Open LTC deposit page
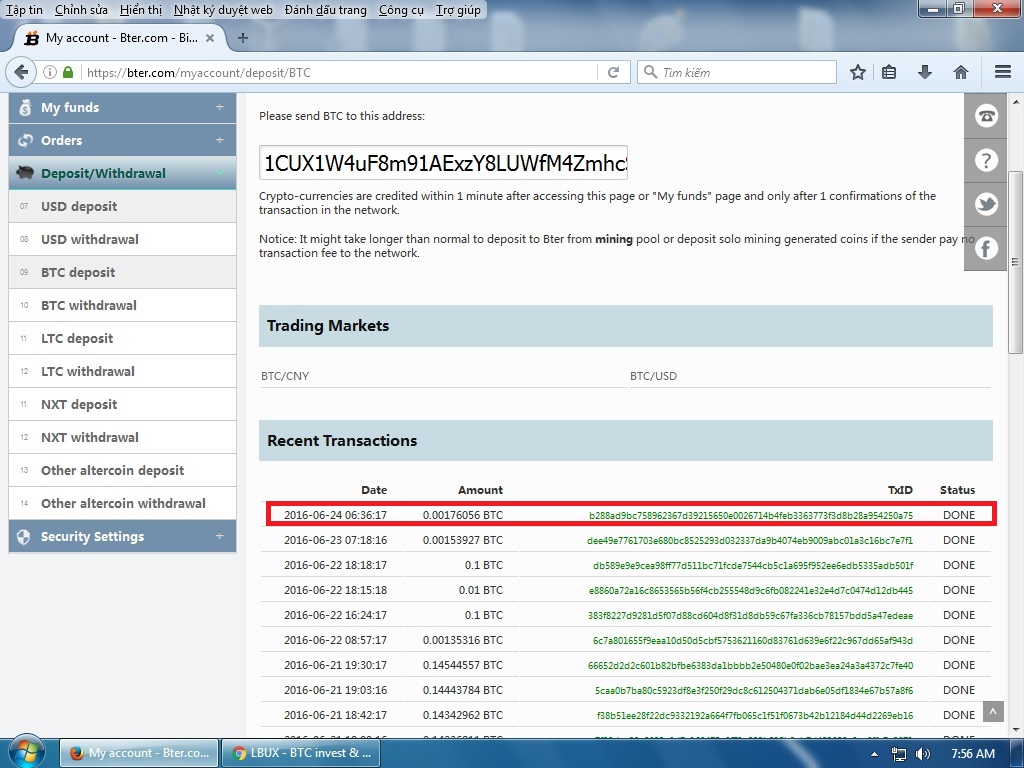This screenshot has width=1024, height=768. pyautogui.click(x=122, y=338)
